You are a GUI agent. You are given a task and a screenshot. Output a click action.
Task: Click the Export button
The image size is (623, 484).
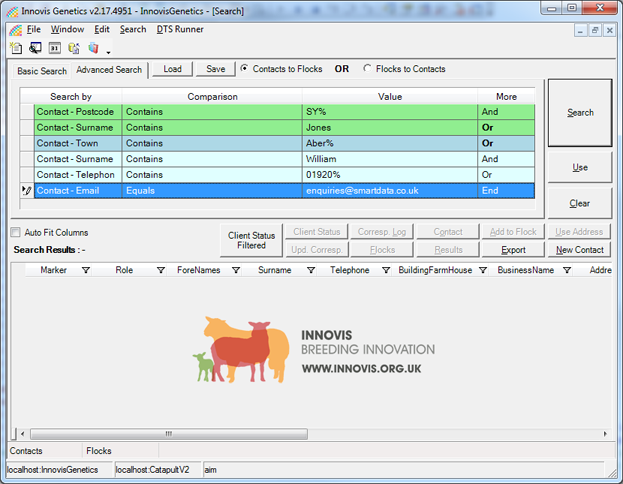513,250
